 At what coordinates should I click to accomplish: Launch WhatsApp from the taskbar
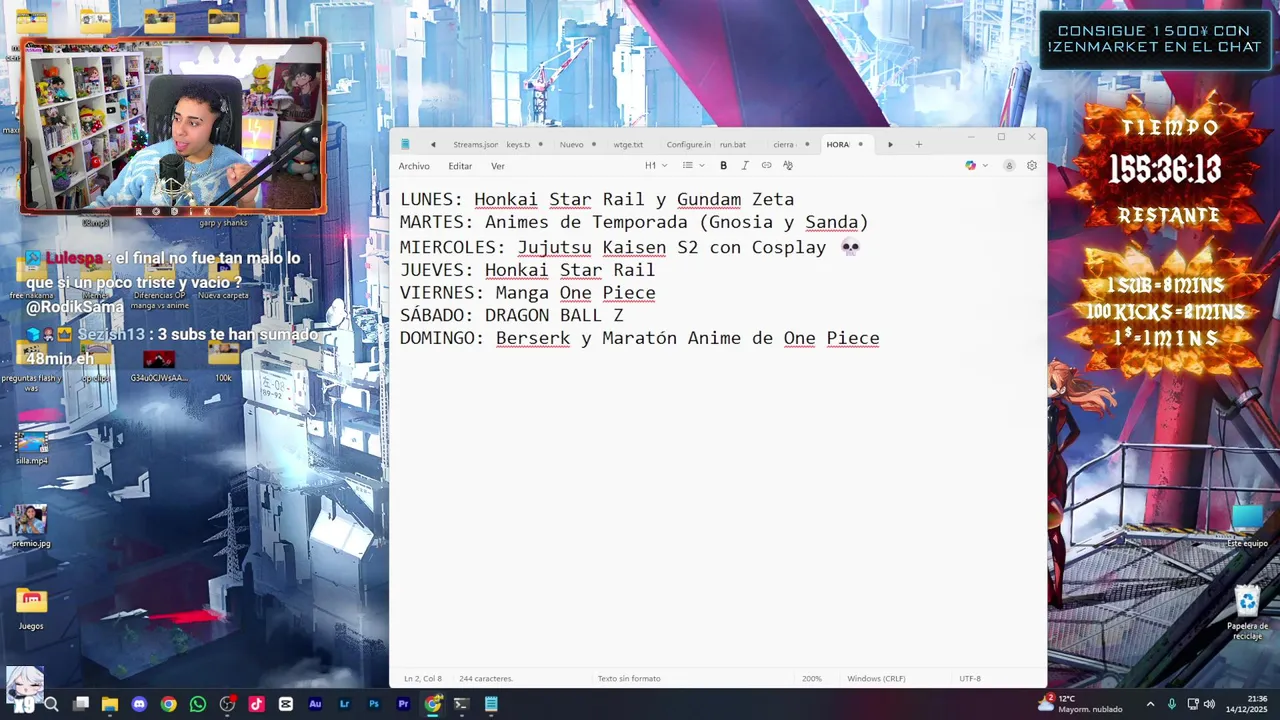click(x=198, y=704)
